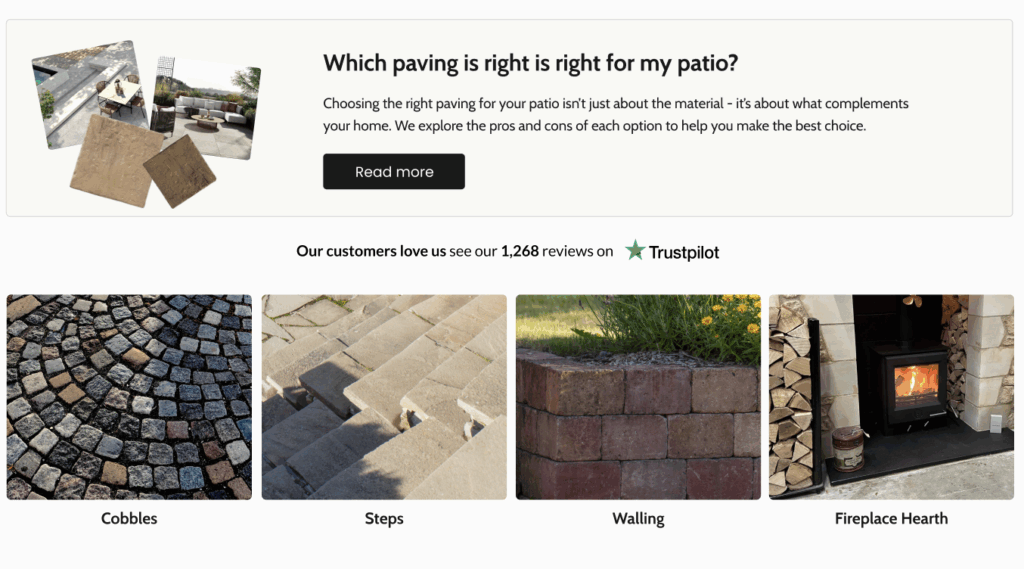Click the patio paving article description text
The height and width of the screenshot is (569, 1024).
(615, 115)
